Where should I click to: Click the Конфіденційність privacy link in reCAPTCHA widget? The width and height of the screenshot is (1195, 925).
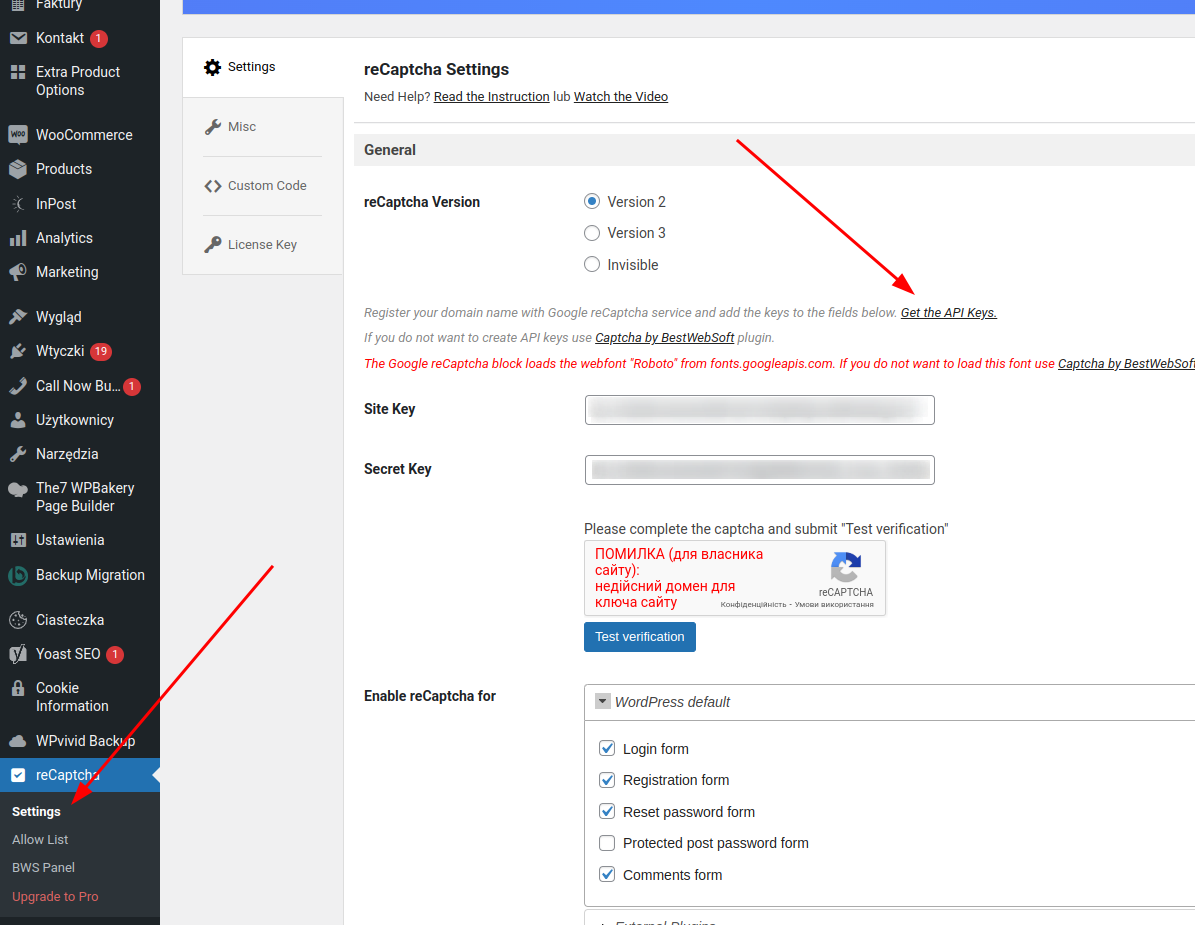tap(753, 604)
